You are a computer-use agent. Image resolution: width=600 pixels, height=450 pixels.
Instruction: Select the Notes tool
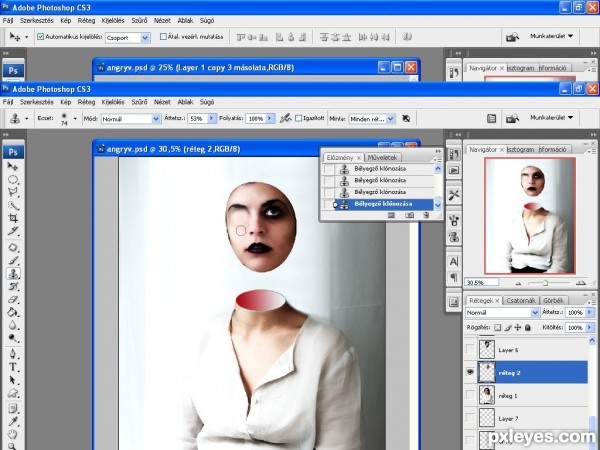13,409
